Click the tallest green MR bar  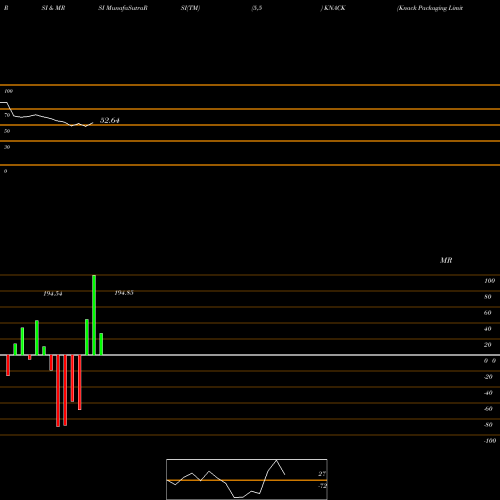point(94,315)
